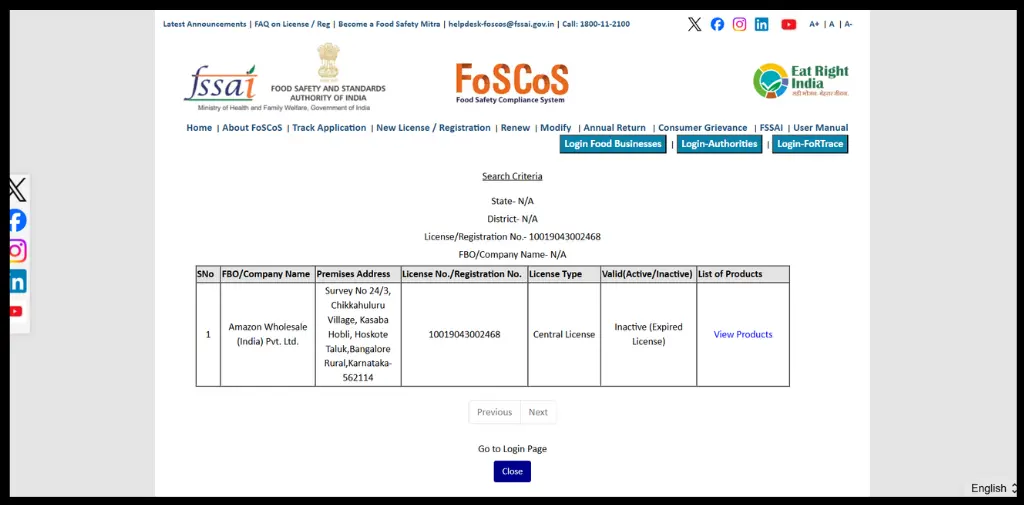Click the helpdesk-foscos email address

pos(501,24)
